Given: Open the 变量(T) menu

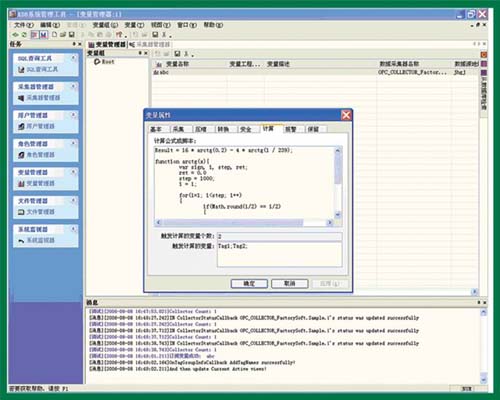Looking at the screenshot, I should point(134,25).
